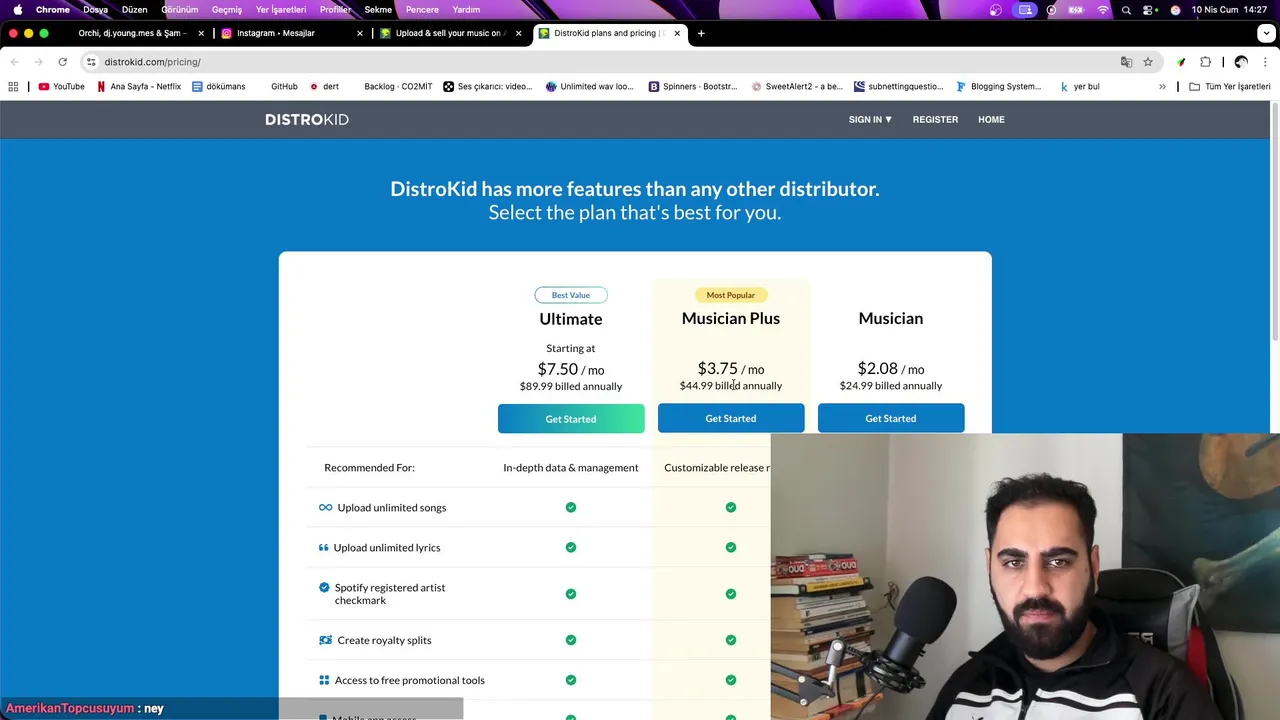Expand hidden bookmarks with double chevron
This screenshot has height=720, width=1280.
pyautogui.click(x=1162, y=87)
